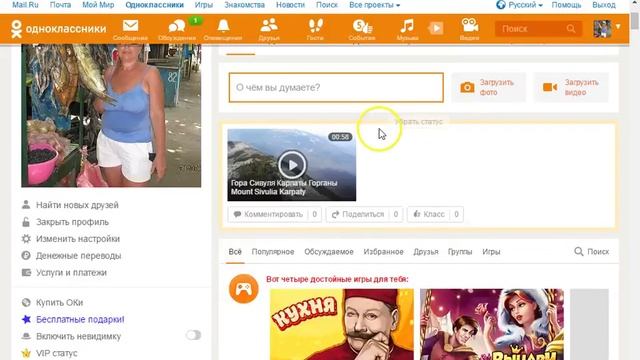Click the Изменить настройки gear icon

point(26,238)
